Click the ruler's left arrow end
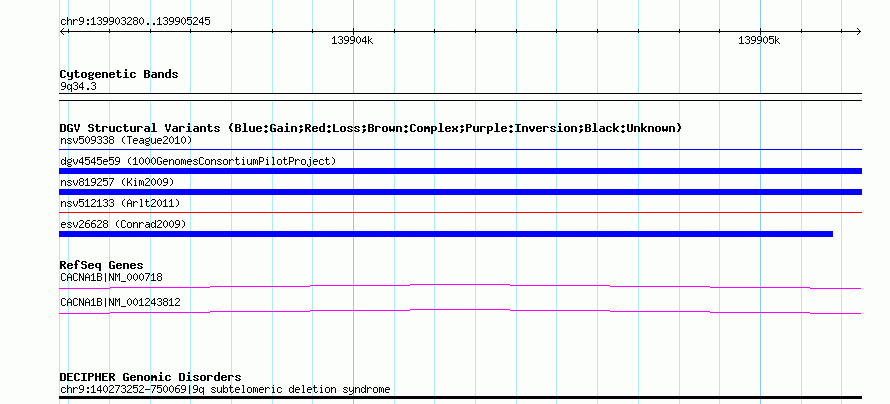Viewport: 890px width, 404px height. [x=63, y=31]
